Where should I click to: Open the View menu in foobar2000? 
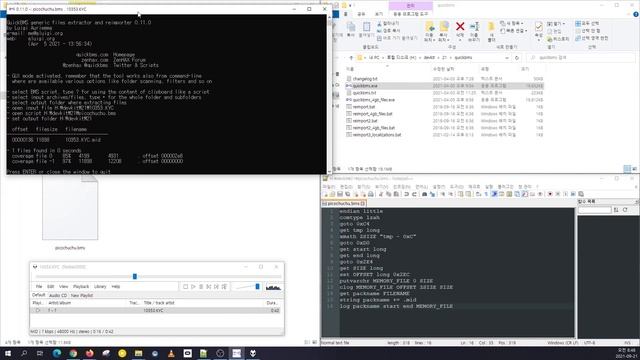[64, 287]
